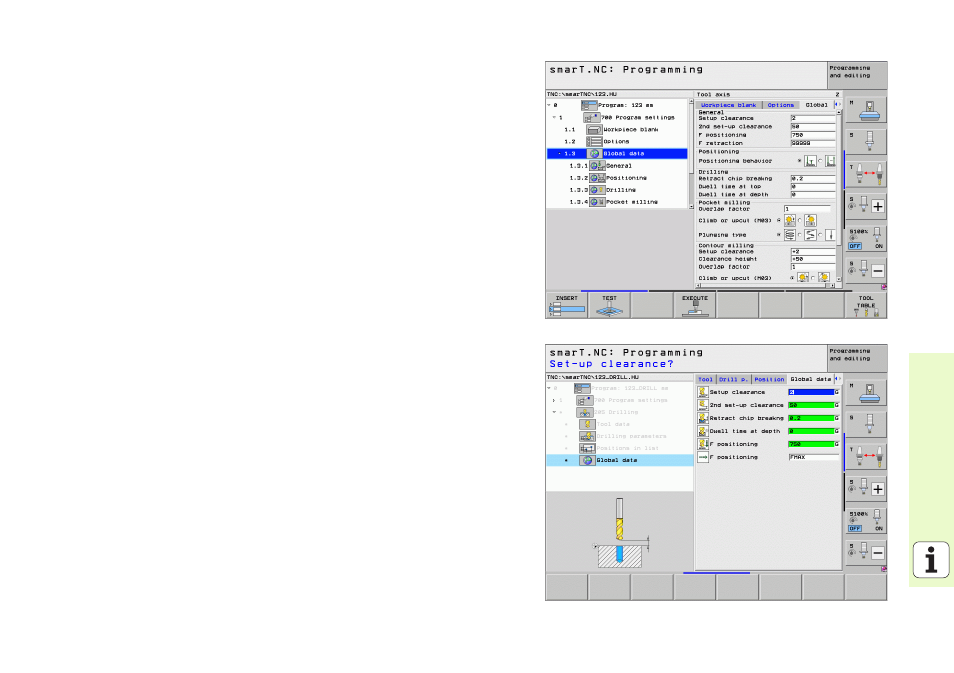Collapse the 205 Drilling tree node
The image size is (954, 673).
(553, 412)
